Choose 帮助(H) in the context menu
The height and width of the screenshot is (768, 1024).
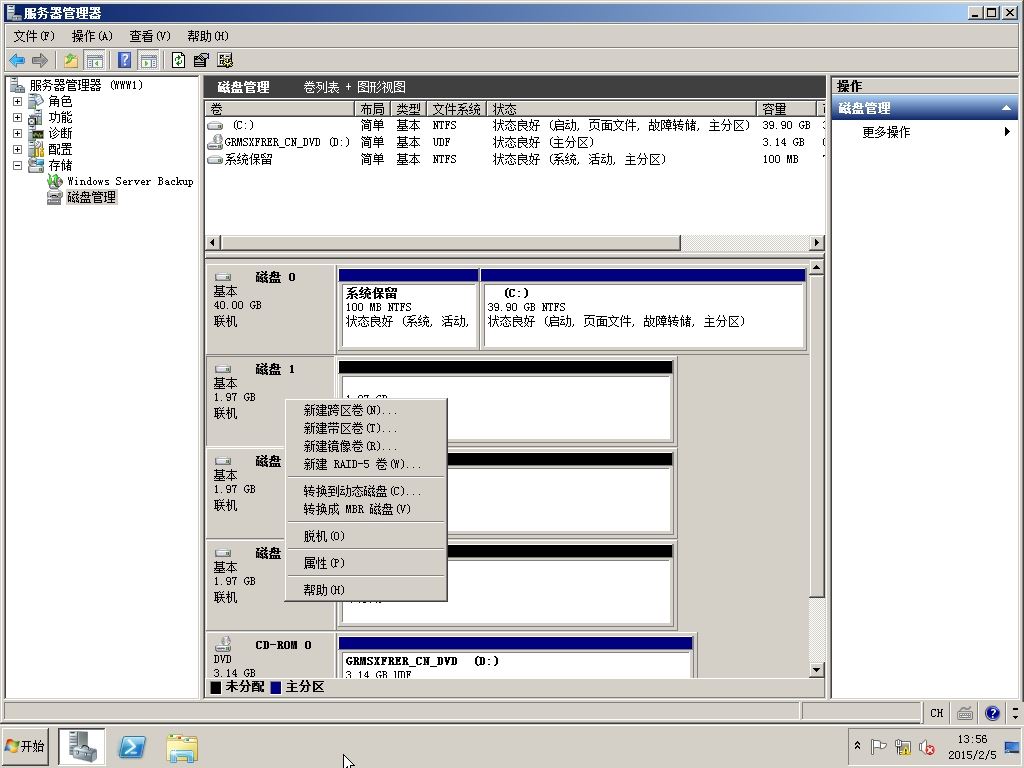(x=366, y=590)
